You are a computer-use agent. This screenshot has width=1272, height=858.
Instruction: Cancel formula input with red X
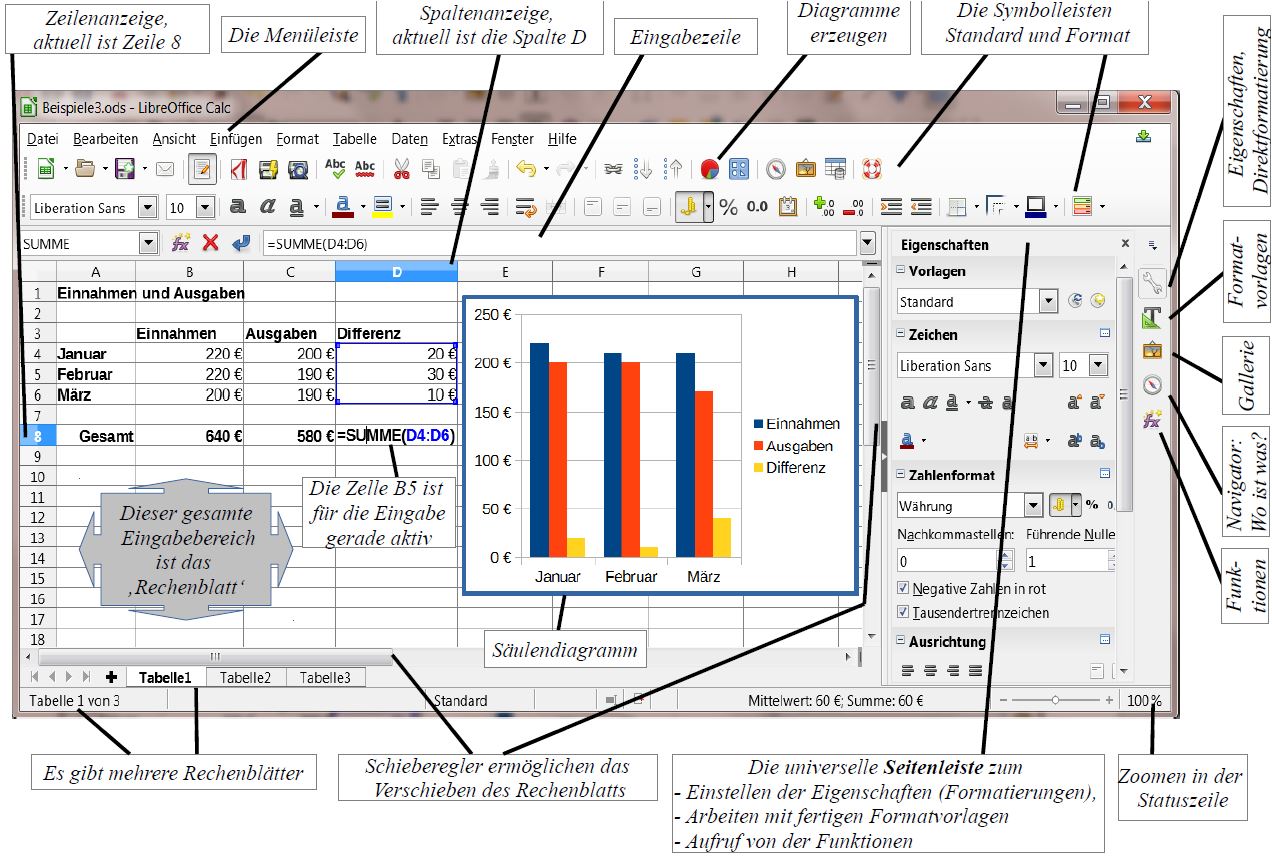[210, 243]
